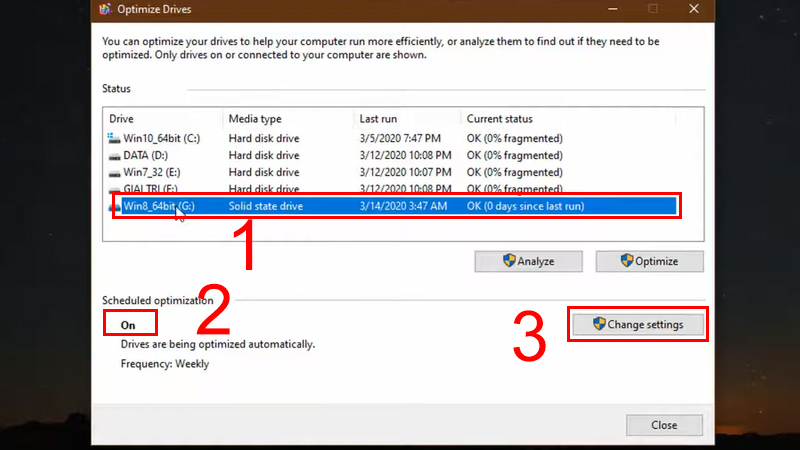Sort by the Media type column header
This screenshot has height=450, width=800.
(x=255, y=119)
